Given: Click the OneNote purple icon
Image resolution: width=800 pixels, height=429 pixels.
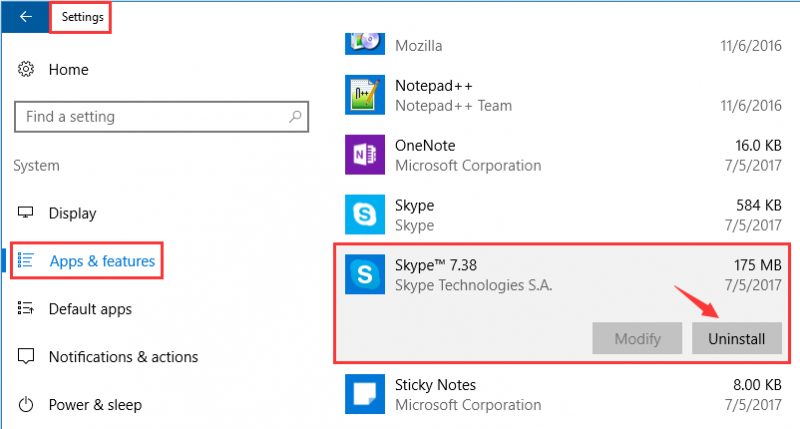Looking at the screenshot, I should tap(365, 155).
